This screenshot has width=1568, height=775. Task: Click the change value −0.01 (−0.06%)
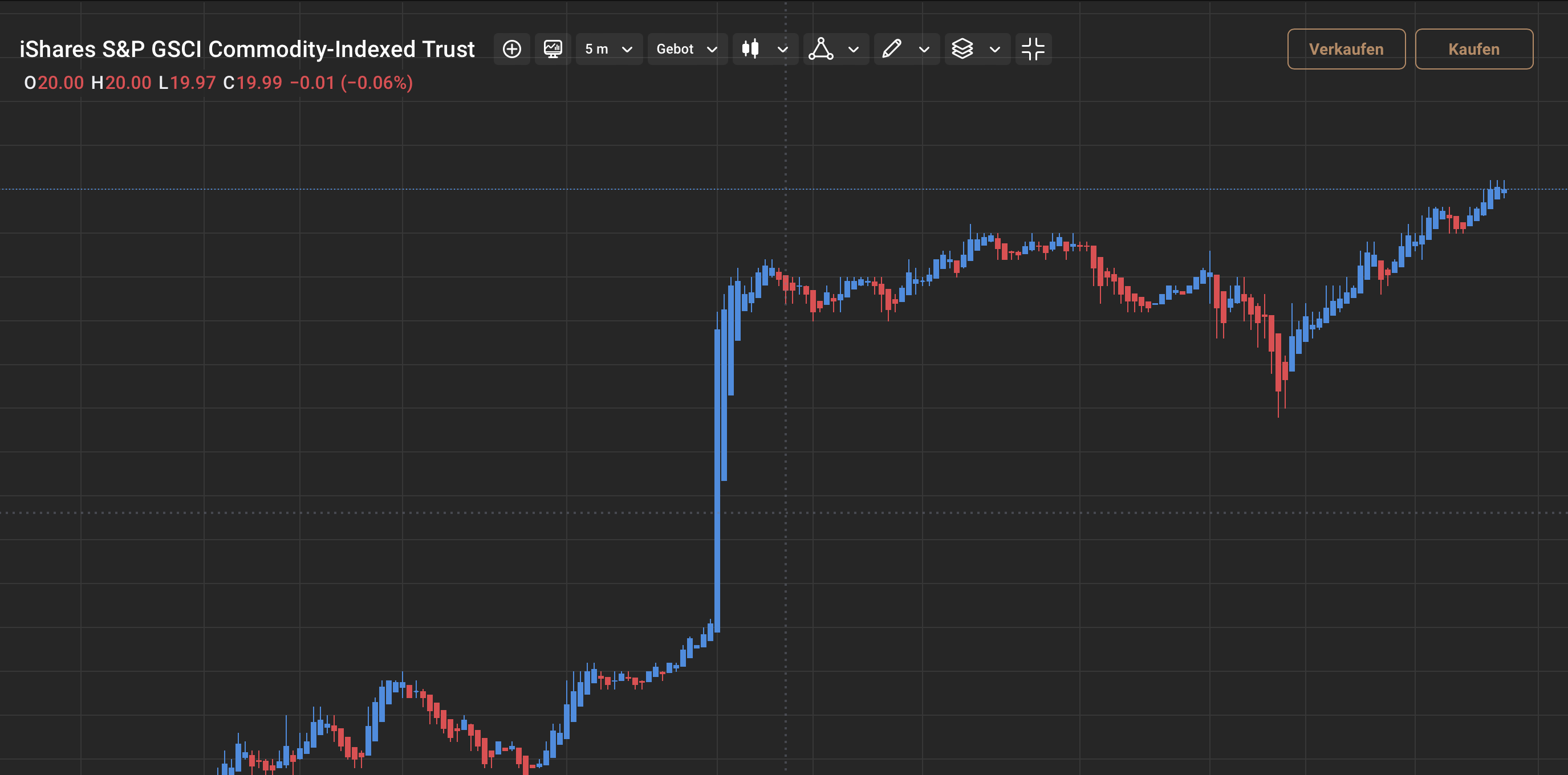[352, 83]
